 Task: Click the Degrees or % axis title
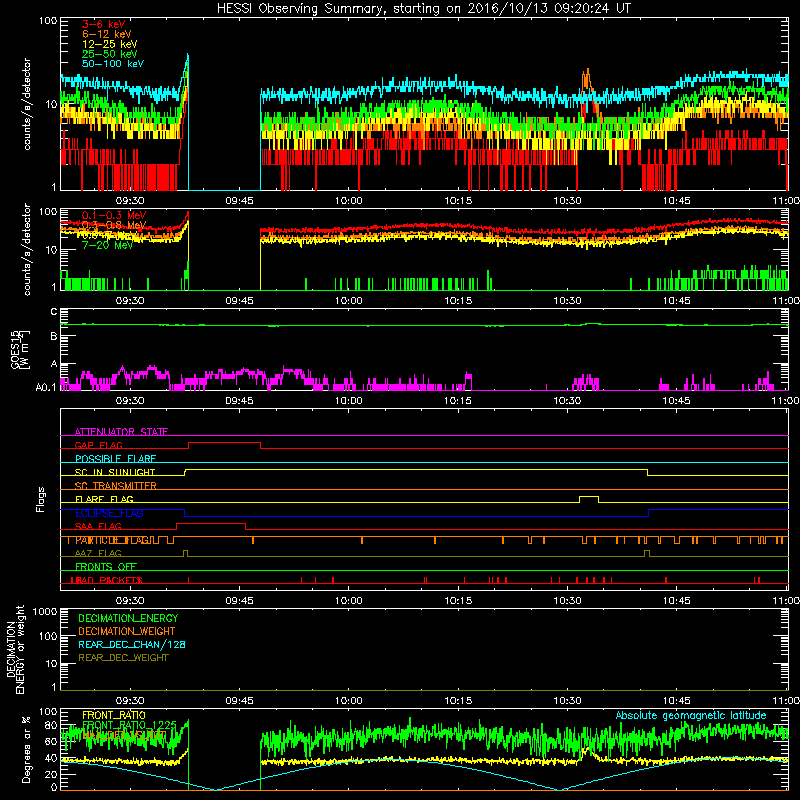26,749
